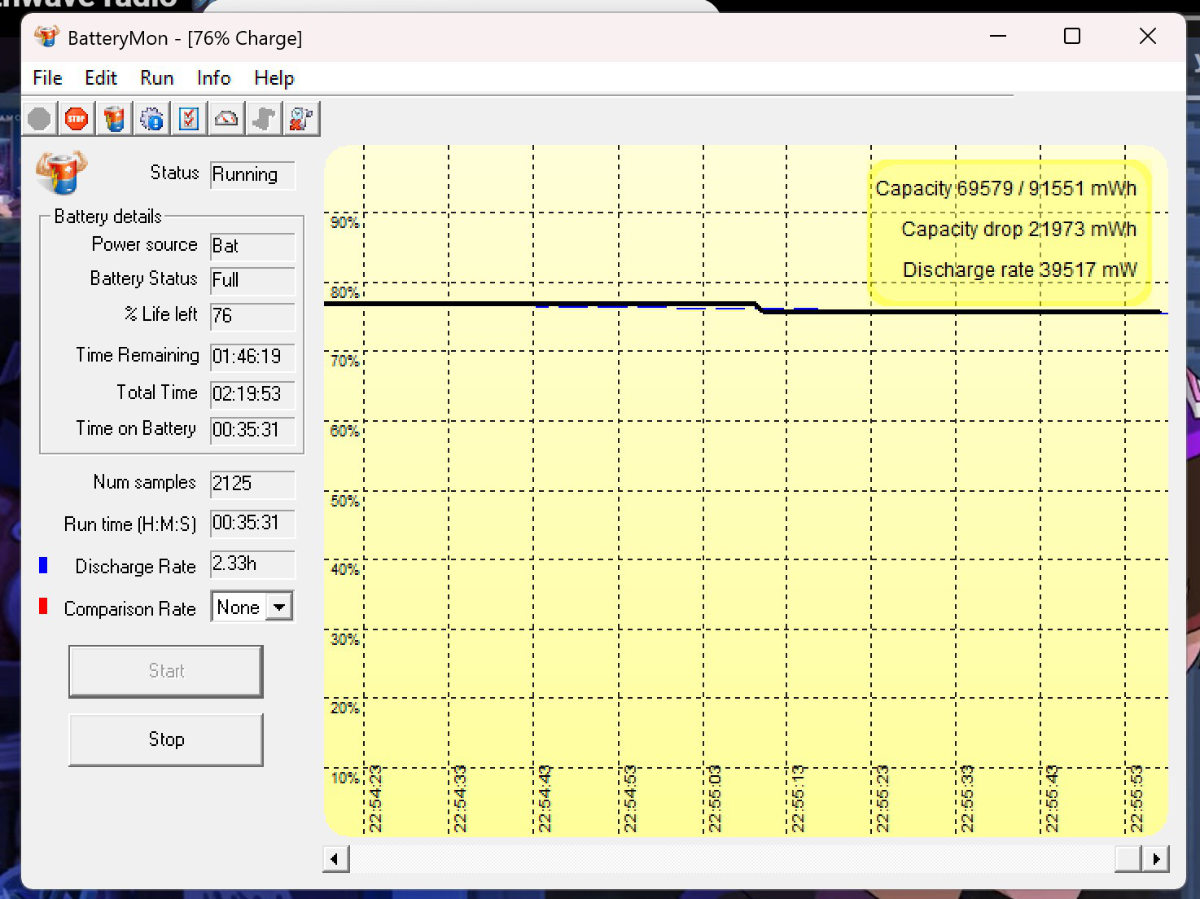Viewport: 1200px width, 899px height.
Task: Open the checklist toolbar icon
Action: tap(189, 119)
